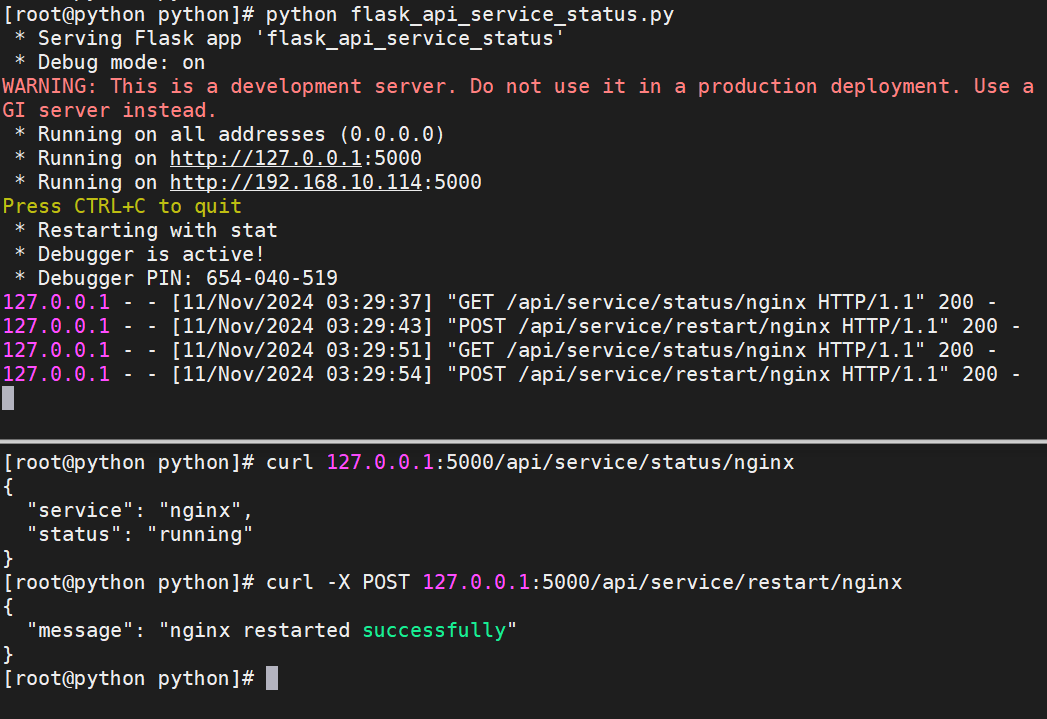
Task: Select the POST log entry at 03:29:43
Action: (x=510, y=326)
